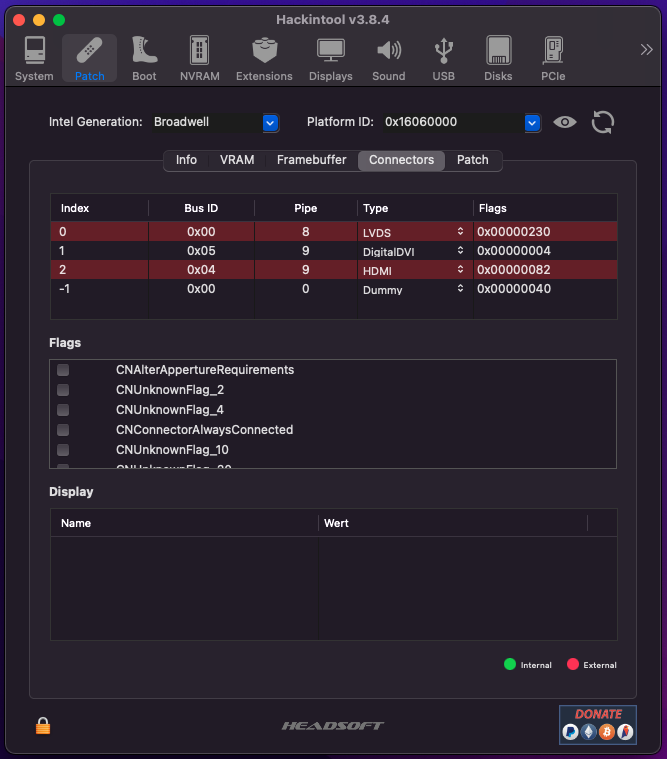667x759 pixels.
Task: Open the Intel Generation dropdown
Action: [270, 123]
